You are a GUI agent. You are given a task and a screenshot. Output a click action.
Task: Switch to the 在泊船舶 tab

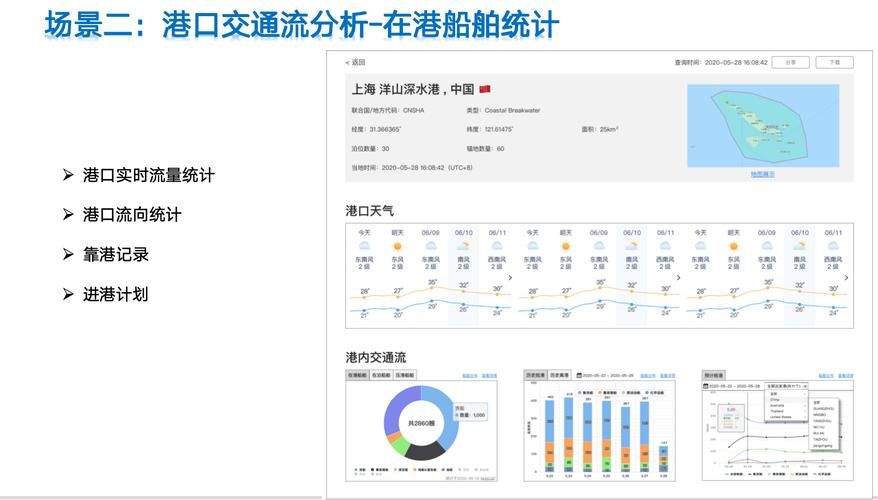pos(381,375)
